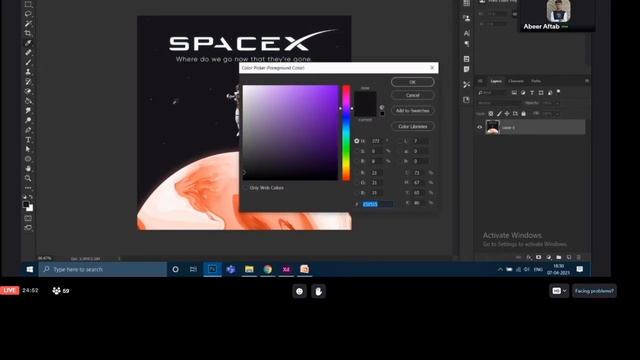
Task: Toggle lock all padlock icon
Action: 523,113
